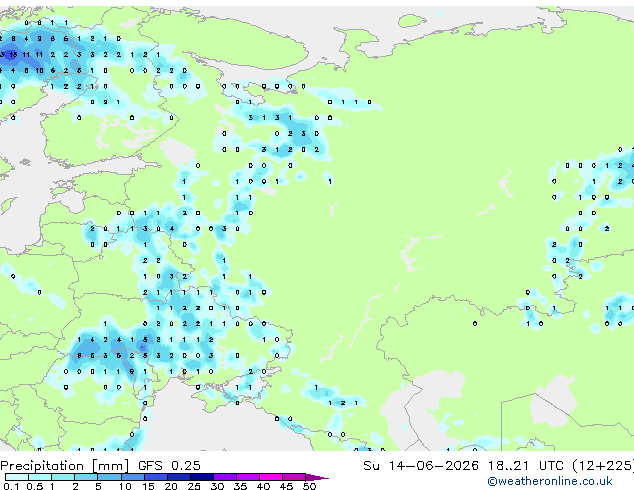Click the '50' legend scale label

tap(309, 486)
